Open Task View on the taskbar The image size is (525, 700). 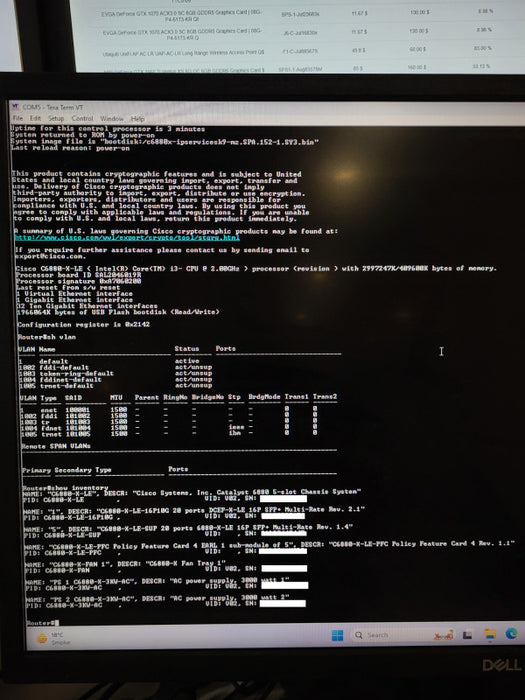pyautogui.click(x=467, y=635)
